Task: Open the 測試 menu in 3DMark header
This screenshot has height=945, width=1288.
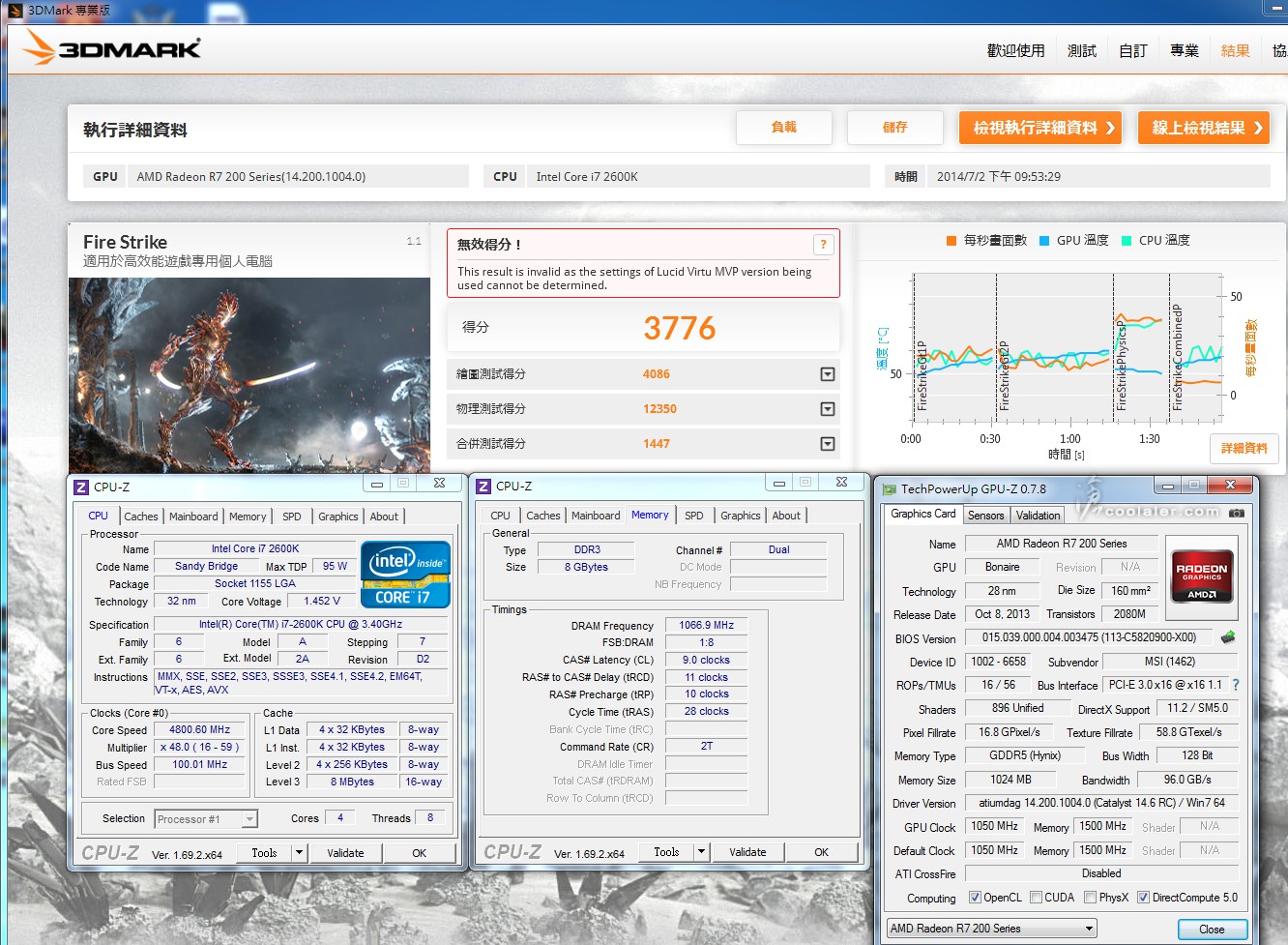Action: coord(1082,50)
